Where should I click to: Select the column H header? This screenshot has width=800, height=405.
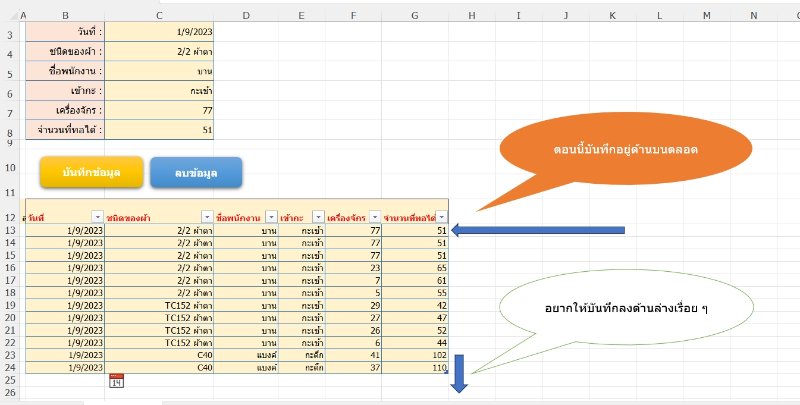(x=472, y=15)
